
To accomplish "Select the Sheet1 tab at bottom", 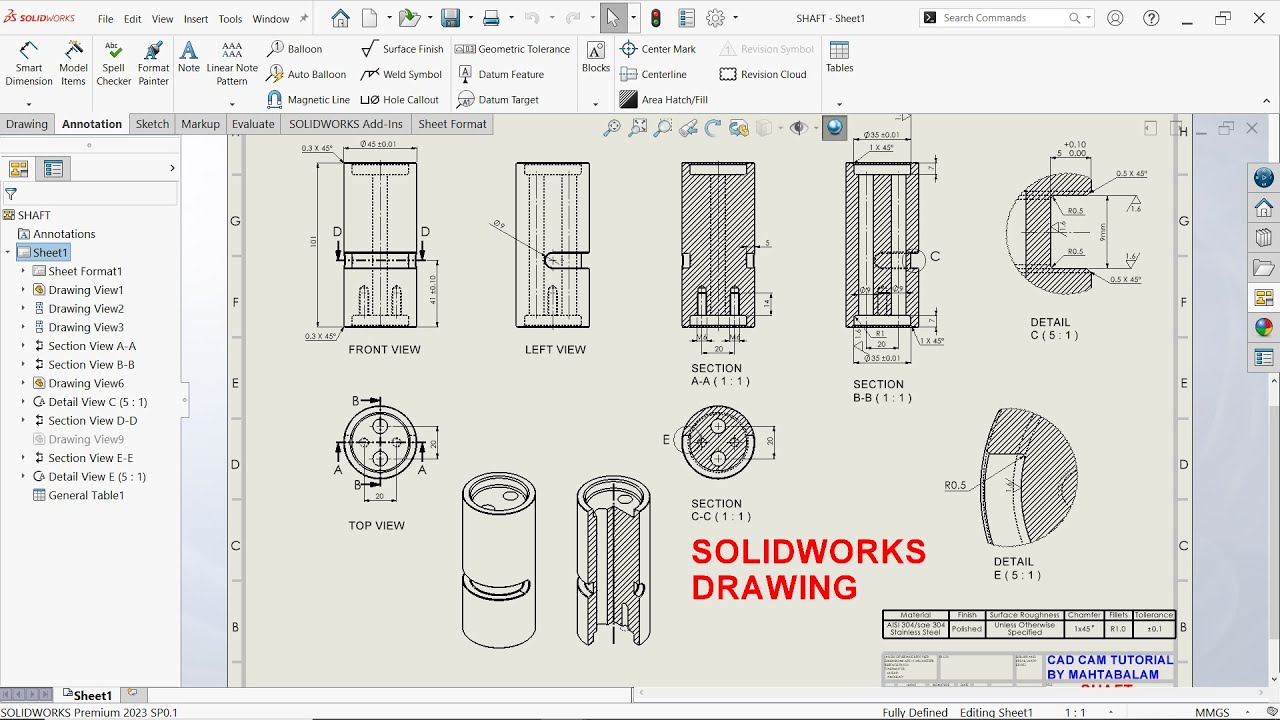I will point(87,695).
